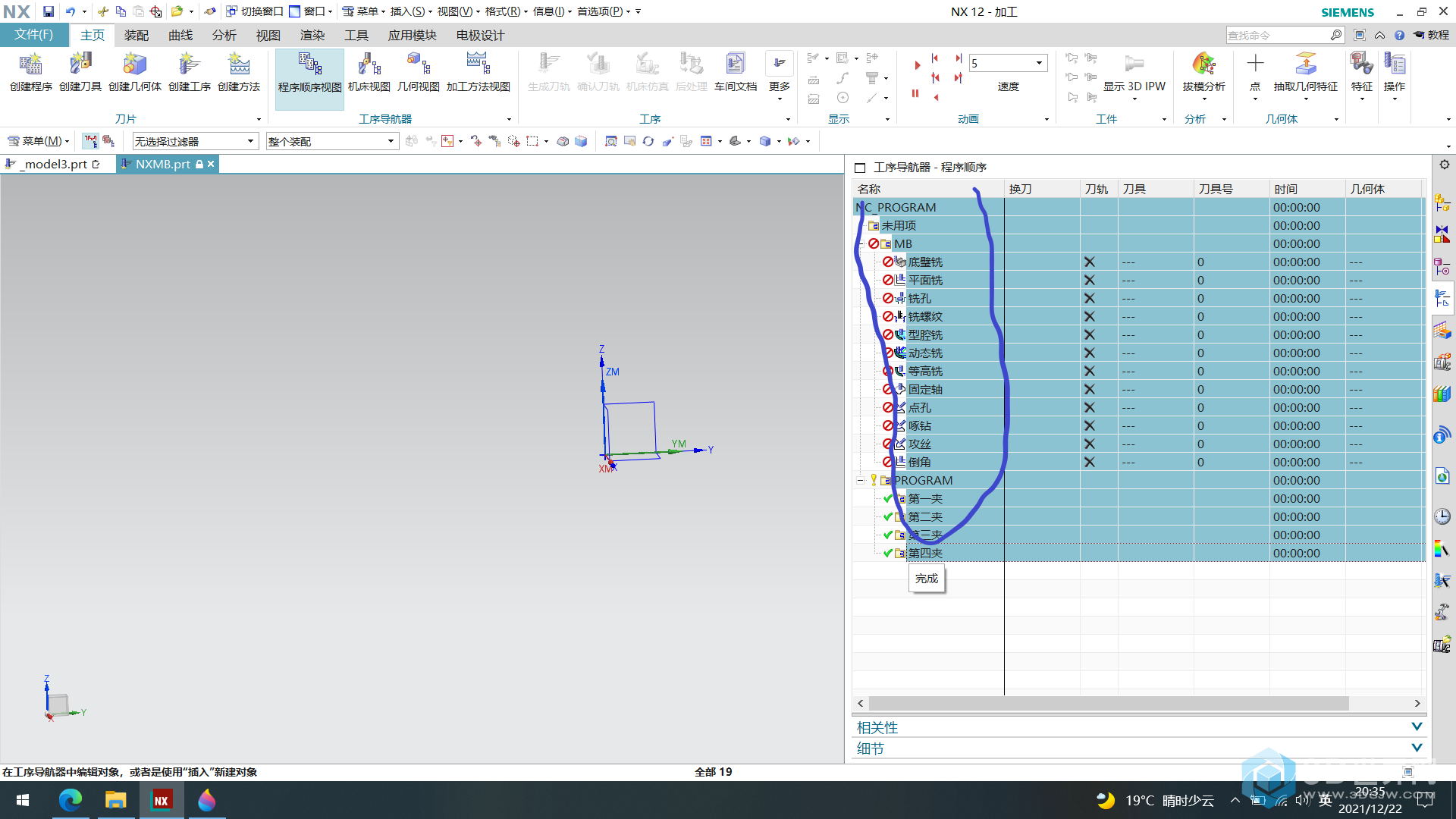Click the navigator horizontal scrollbar
Screen dimensions: 1456x819
[1108, 704]
